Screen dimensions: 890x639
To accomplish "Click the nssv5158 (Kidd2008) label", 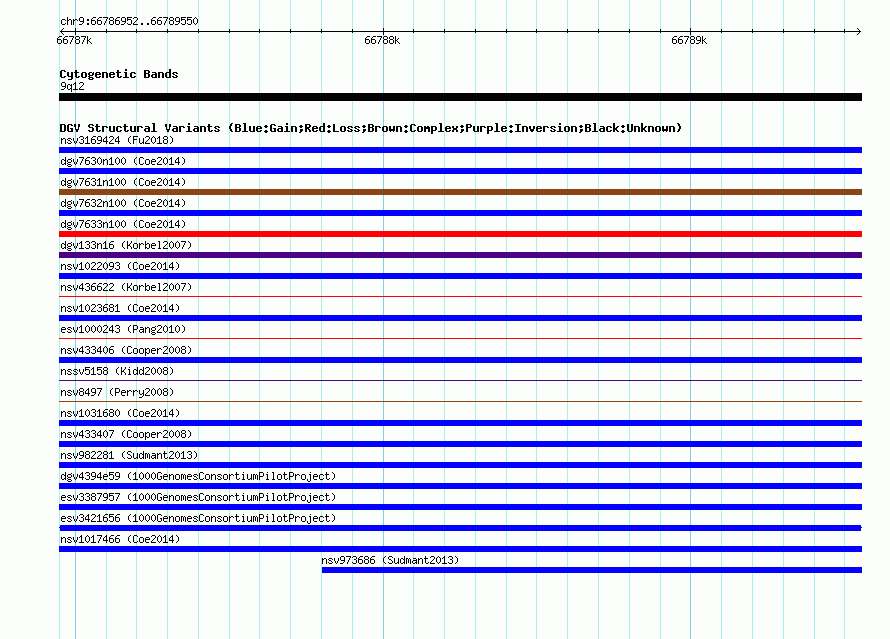I will click(x=117, y=371).
